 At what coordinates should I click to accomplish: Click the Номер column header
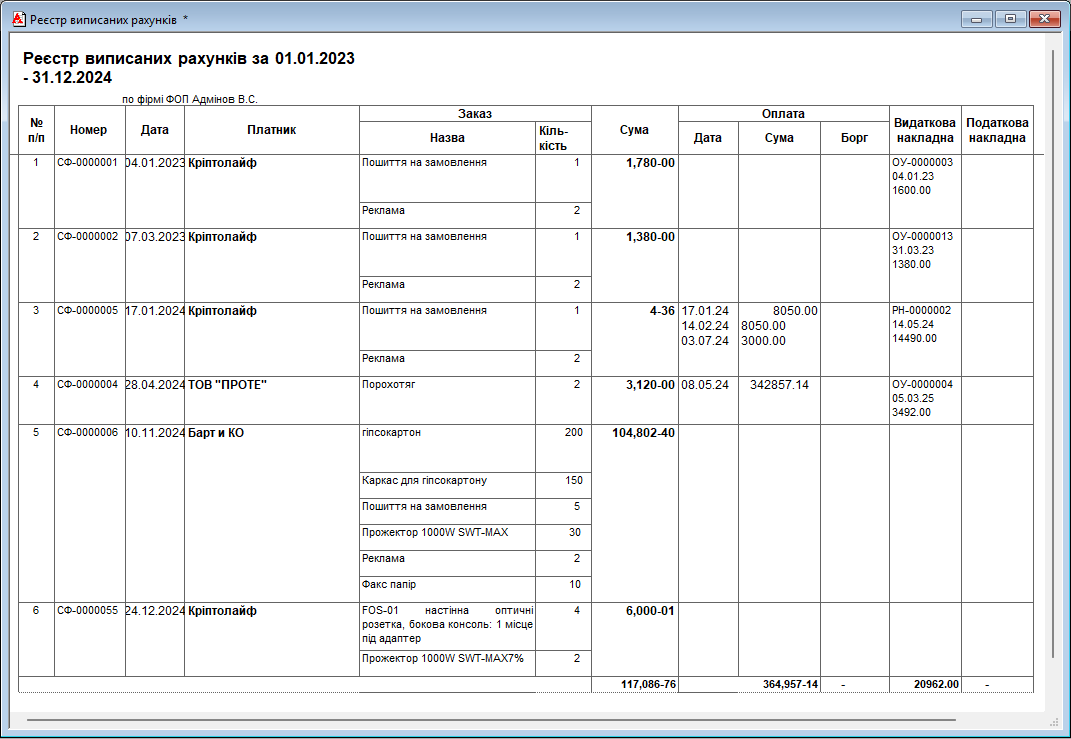[x=89, y=130]
